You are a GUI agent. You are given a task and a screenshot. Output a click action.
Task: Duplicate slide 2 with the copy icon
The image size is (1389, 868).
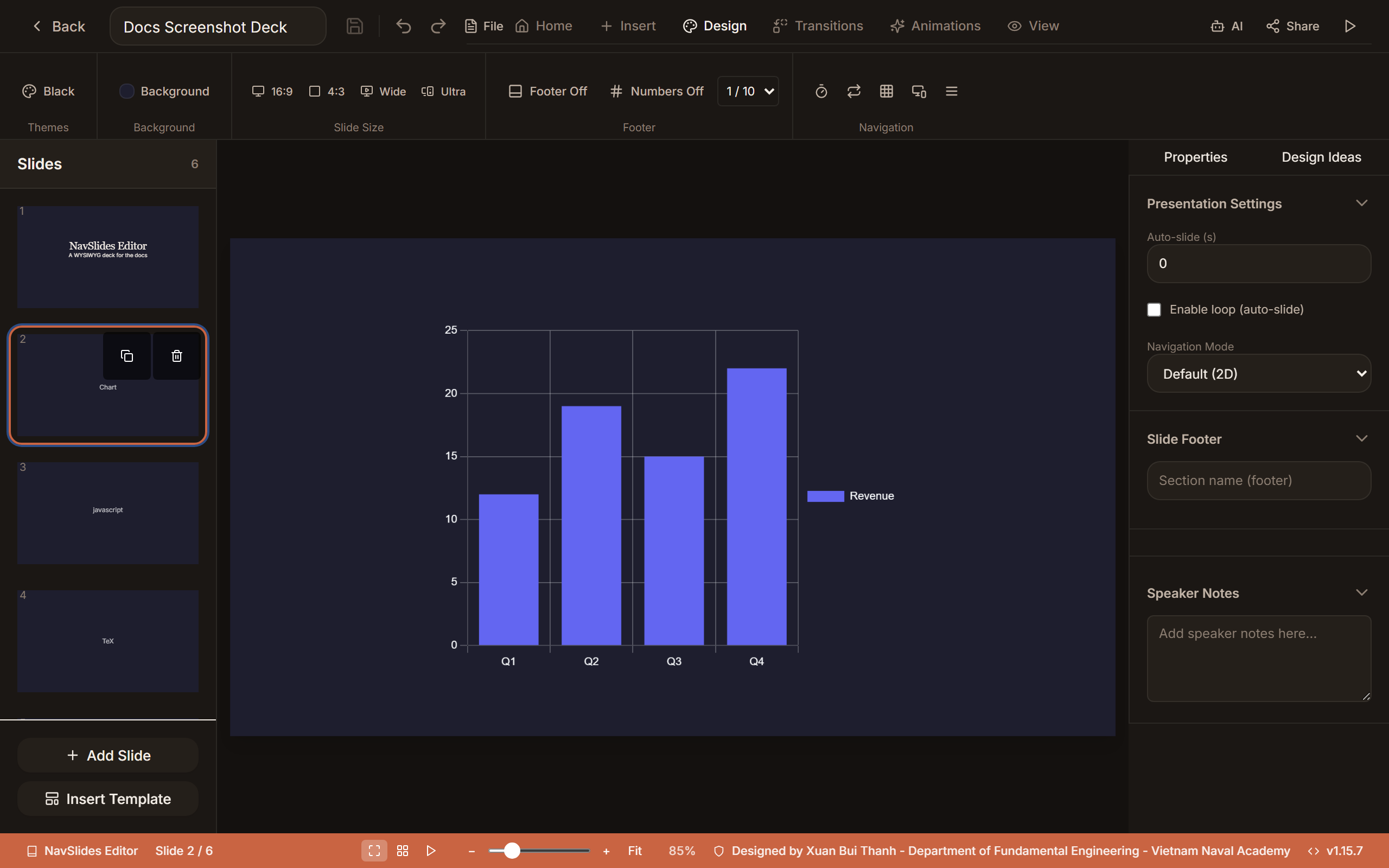tap(127, 356)
